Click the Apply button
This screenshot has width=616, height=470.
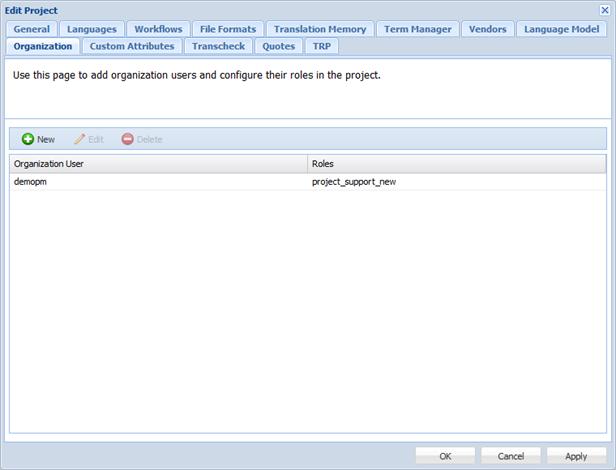(x=576, y=456)
